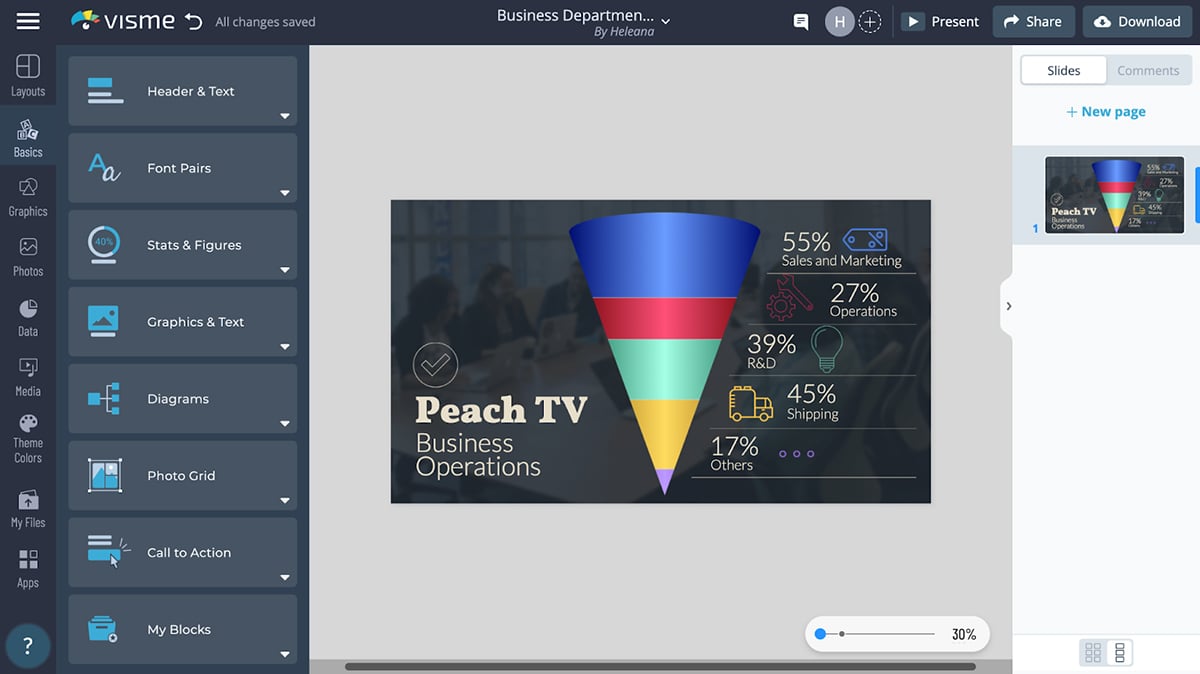Viewport: 1200px width, 674px height.
Task: Switch to grid slide view
Action: (1093, 653)
